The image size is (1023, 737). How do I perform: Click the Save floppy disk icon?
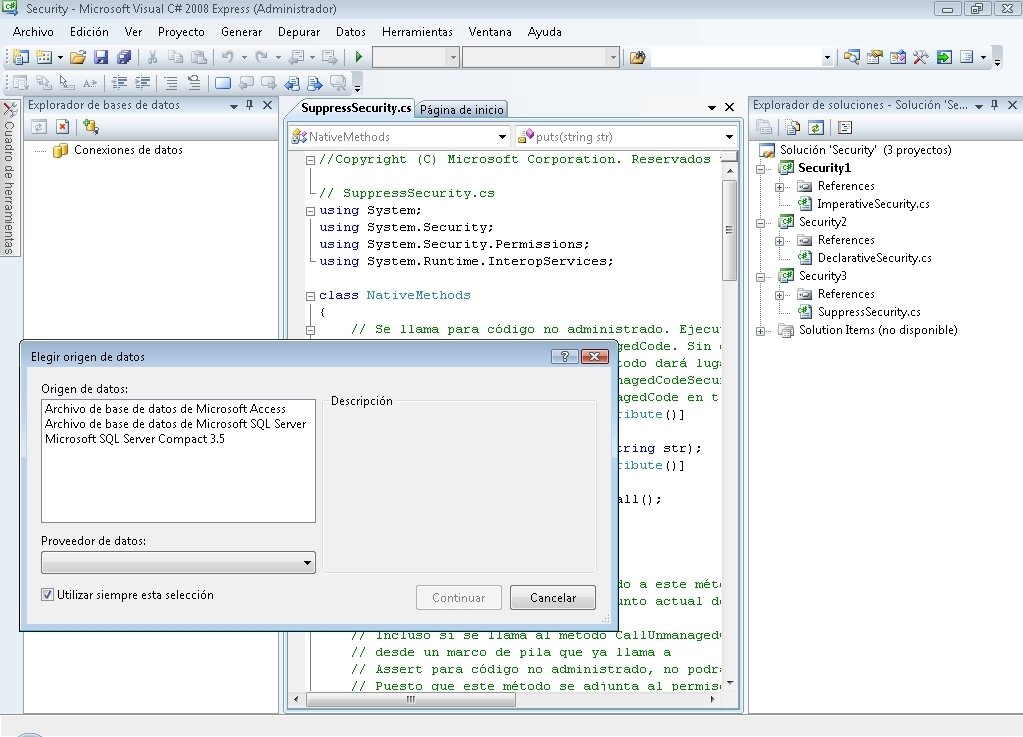coord(100,57)
